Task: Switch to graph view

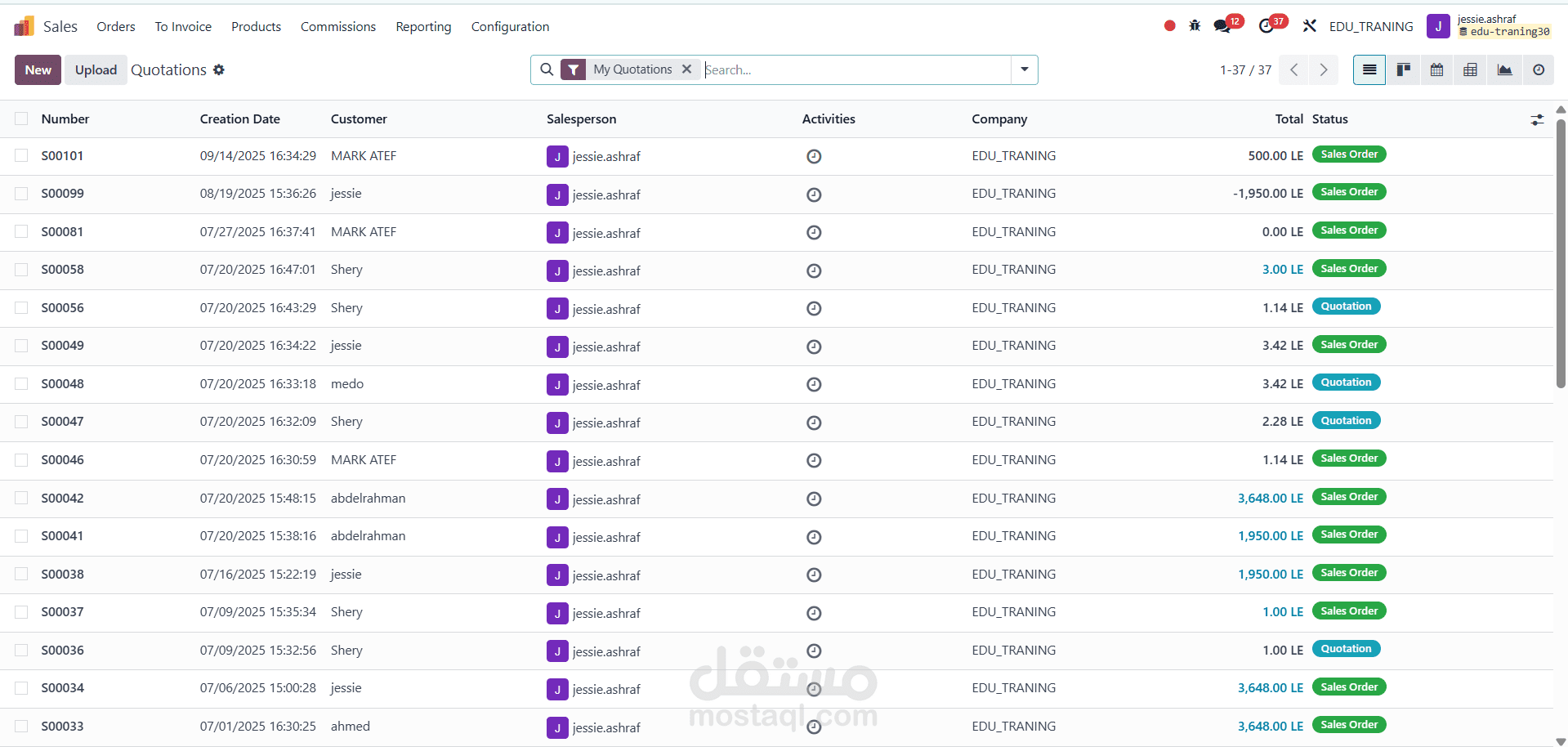Action: pos(1504,69)
